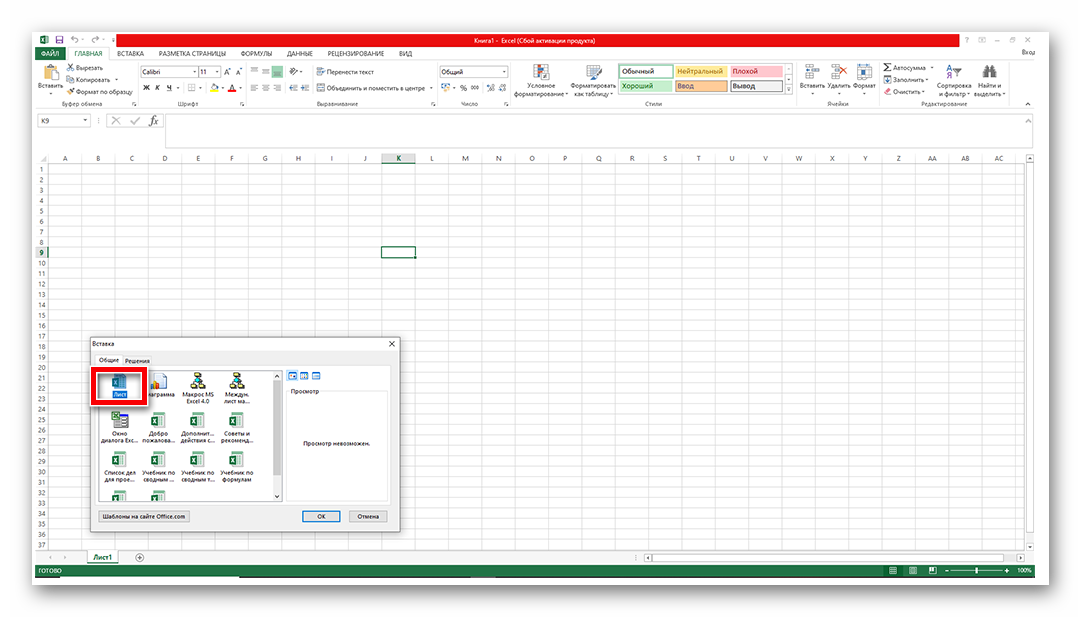The width and height of the screenshot is (1081, 617).
Task: Switch to the ФОРМУЛЫ tab
Action: click(256, 53)
